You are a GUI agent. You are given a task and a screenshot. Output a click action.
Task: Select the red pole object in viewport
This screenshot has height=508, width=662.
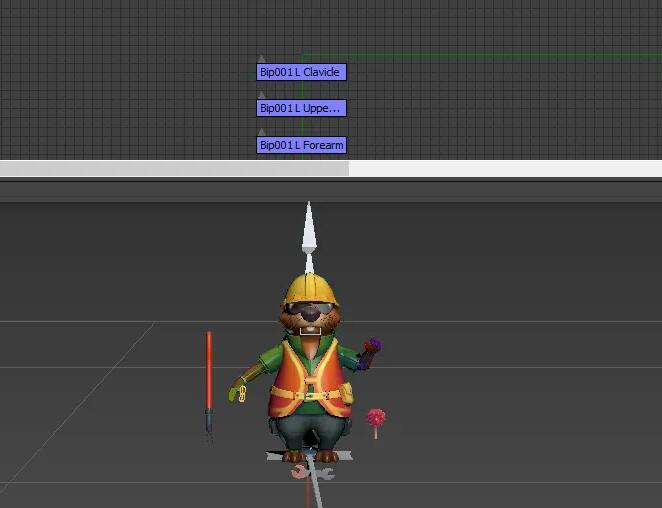tap(209, 382)
